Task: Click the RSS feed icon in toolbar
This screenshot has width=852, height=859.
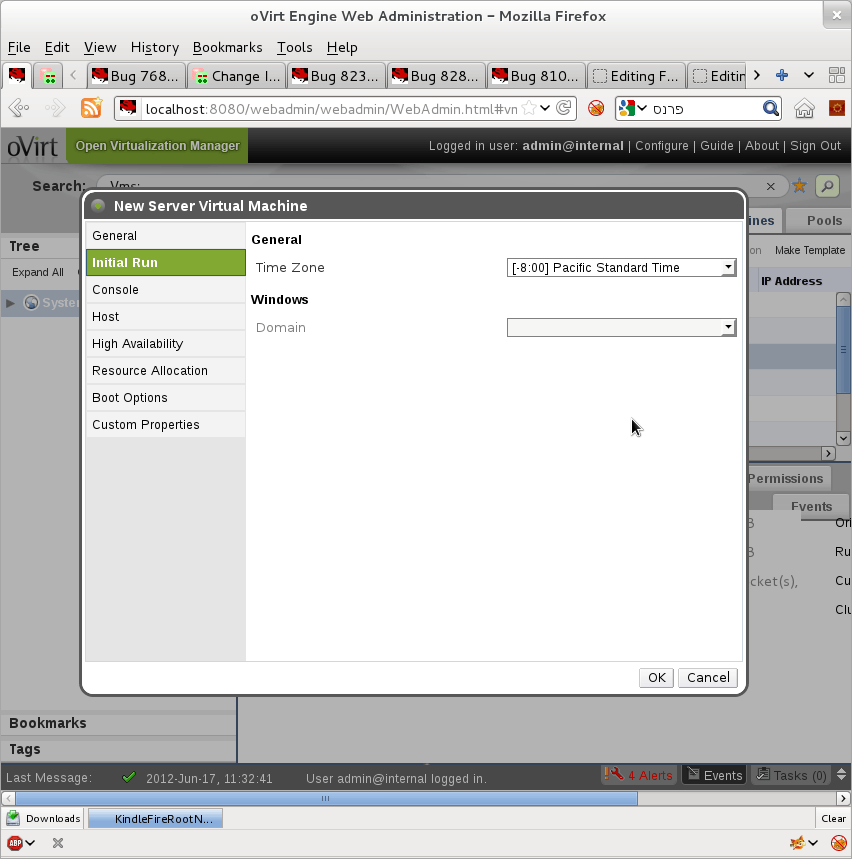Action: click(91, 108)
